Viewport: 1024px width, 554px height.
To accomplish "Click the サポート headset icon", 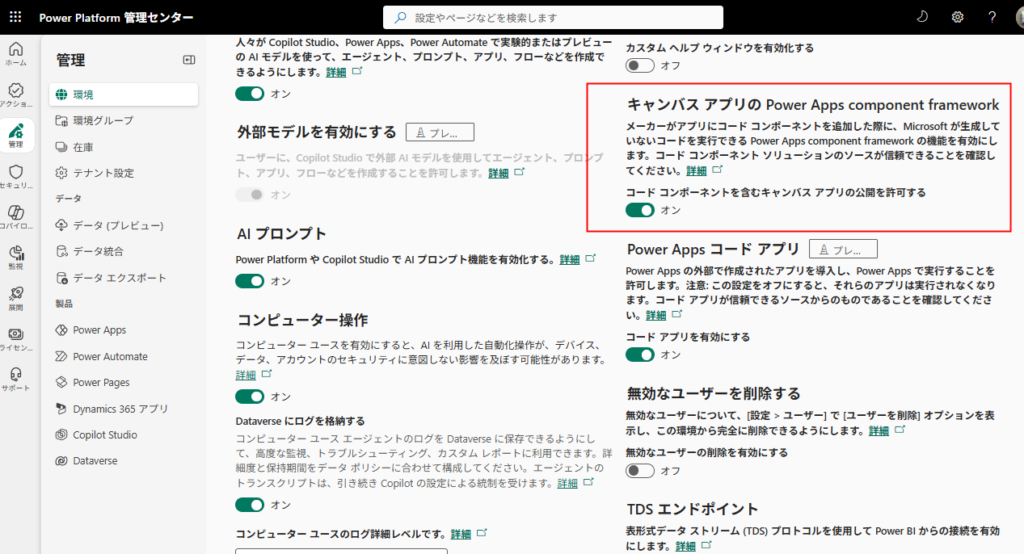I will 16,378.
